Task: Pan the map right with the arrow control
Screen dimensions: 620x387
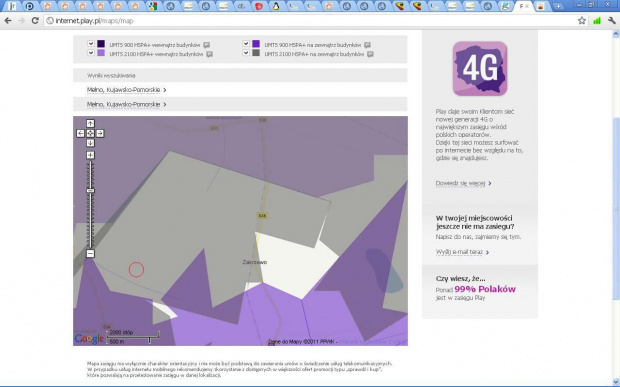Action: click(x=100, y=133)
